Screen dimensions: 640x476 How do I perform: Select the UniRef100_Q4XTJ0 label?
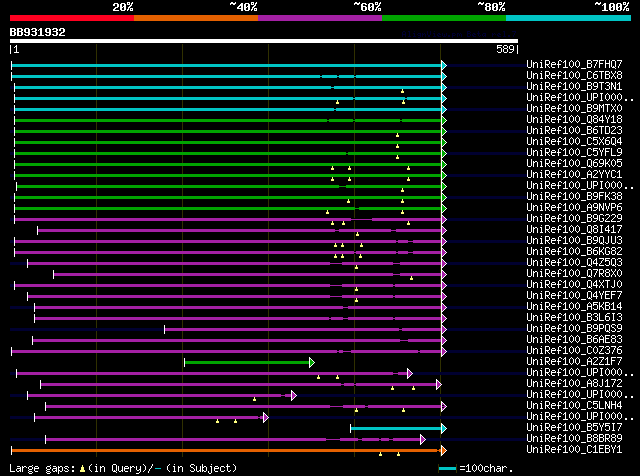coord(574,285)
